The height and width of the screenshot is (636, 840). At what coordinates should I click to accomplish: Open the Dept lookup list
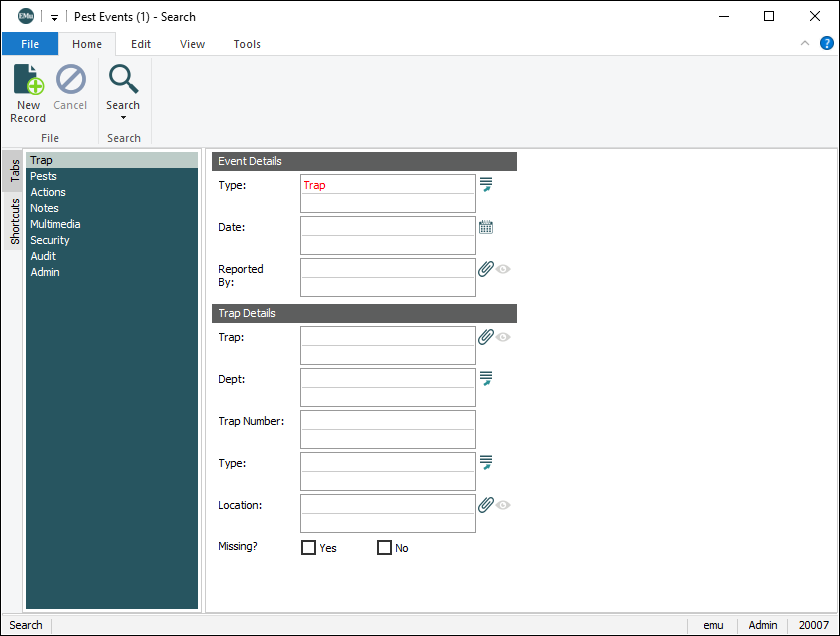[486, 378]
